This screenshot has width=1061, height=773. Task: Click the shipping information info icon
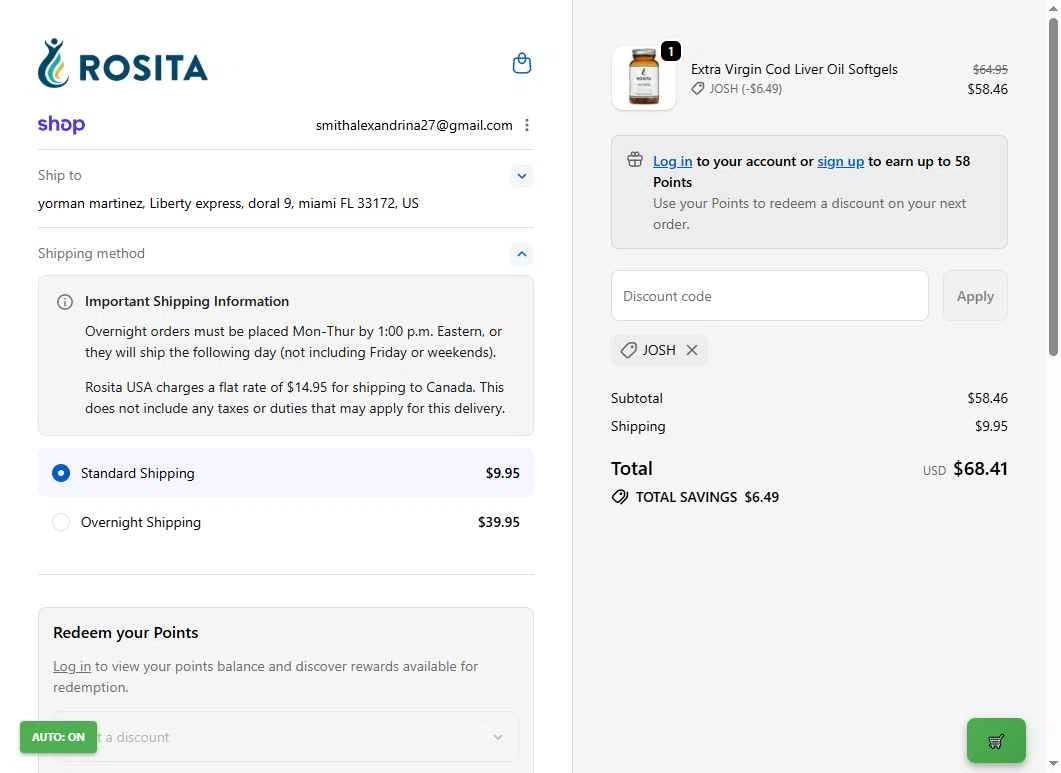(65, 302)
